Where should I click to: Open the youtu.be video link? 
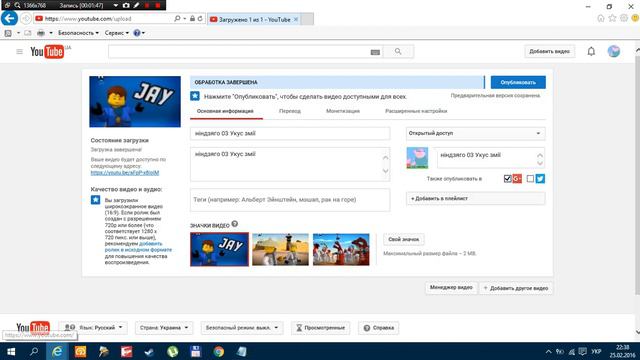[x=125, y=173]
